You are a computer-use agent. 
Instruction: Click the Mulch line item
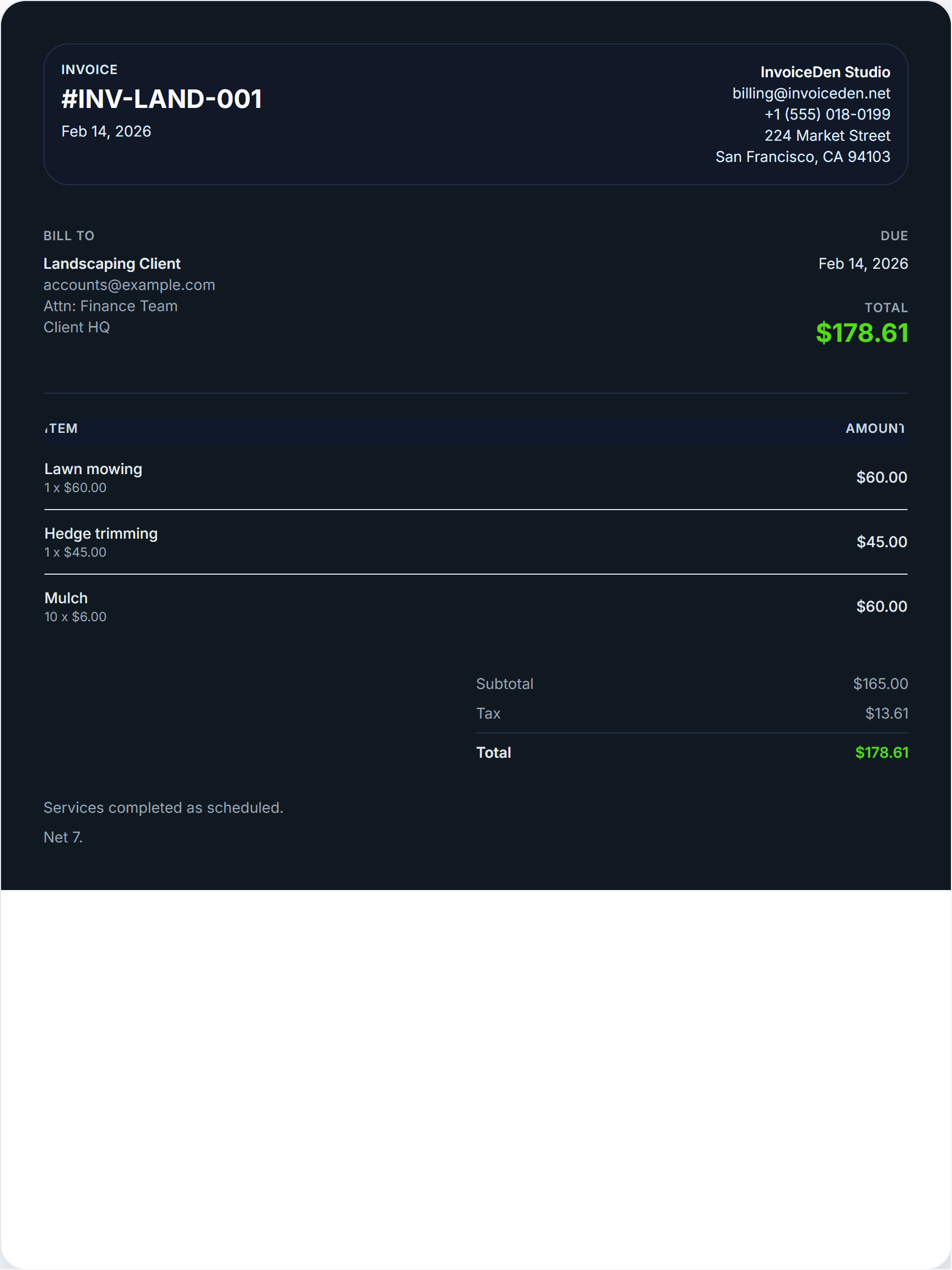point(66,598)
